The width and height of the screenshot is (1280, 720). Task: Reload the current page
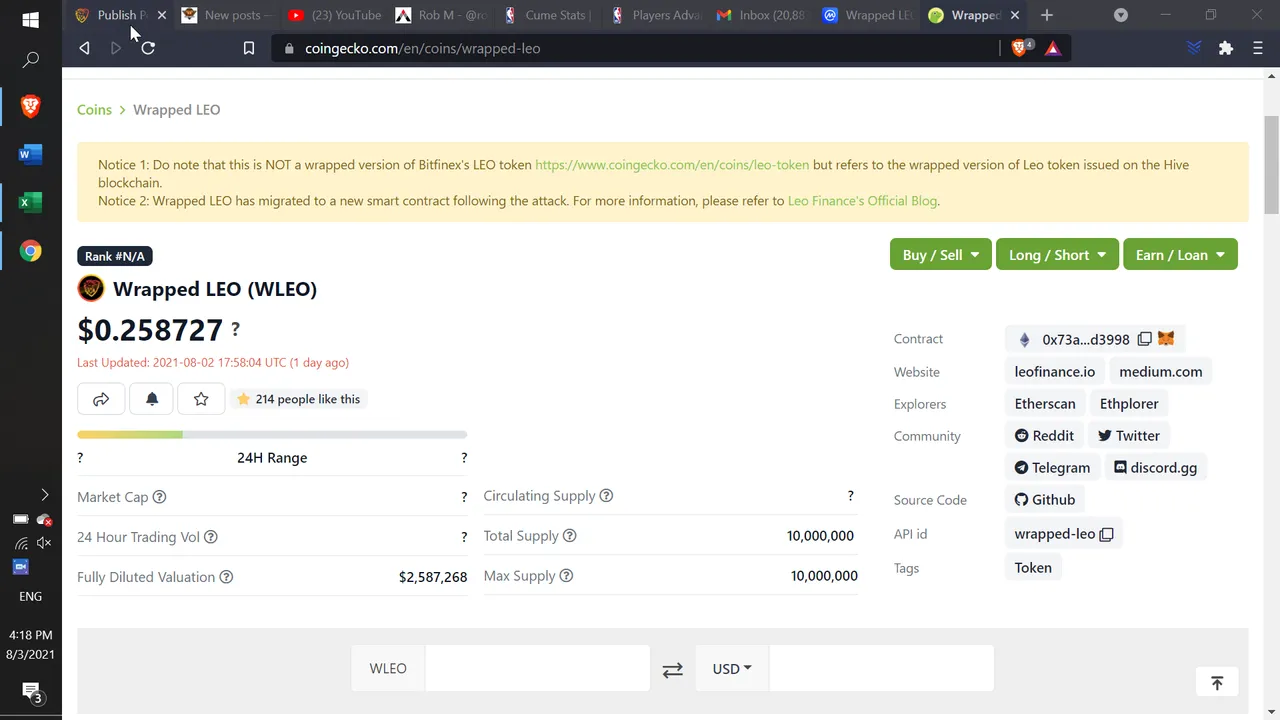(x=148, y=48)
